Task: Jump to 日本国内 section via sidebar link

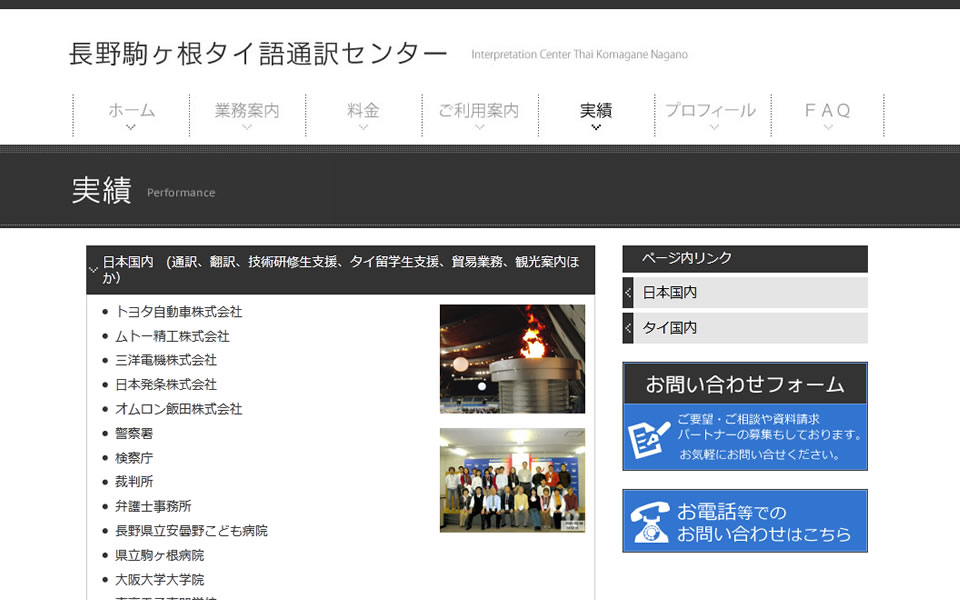Action: pyautogui.click(x=745, y=293)
